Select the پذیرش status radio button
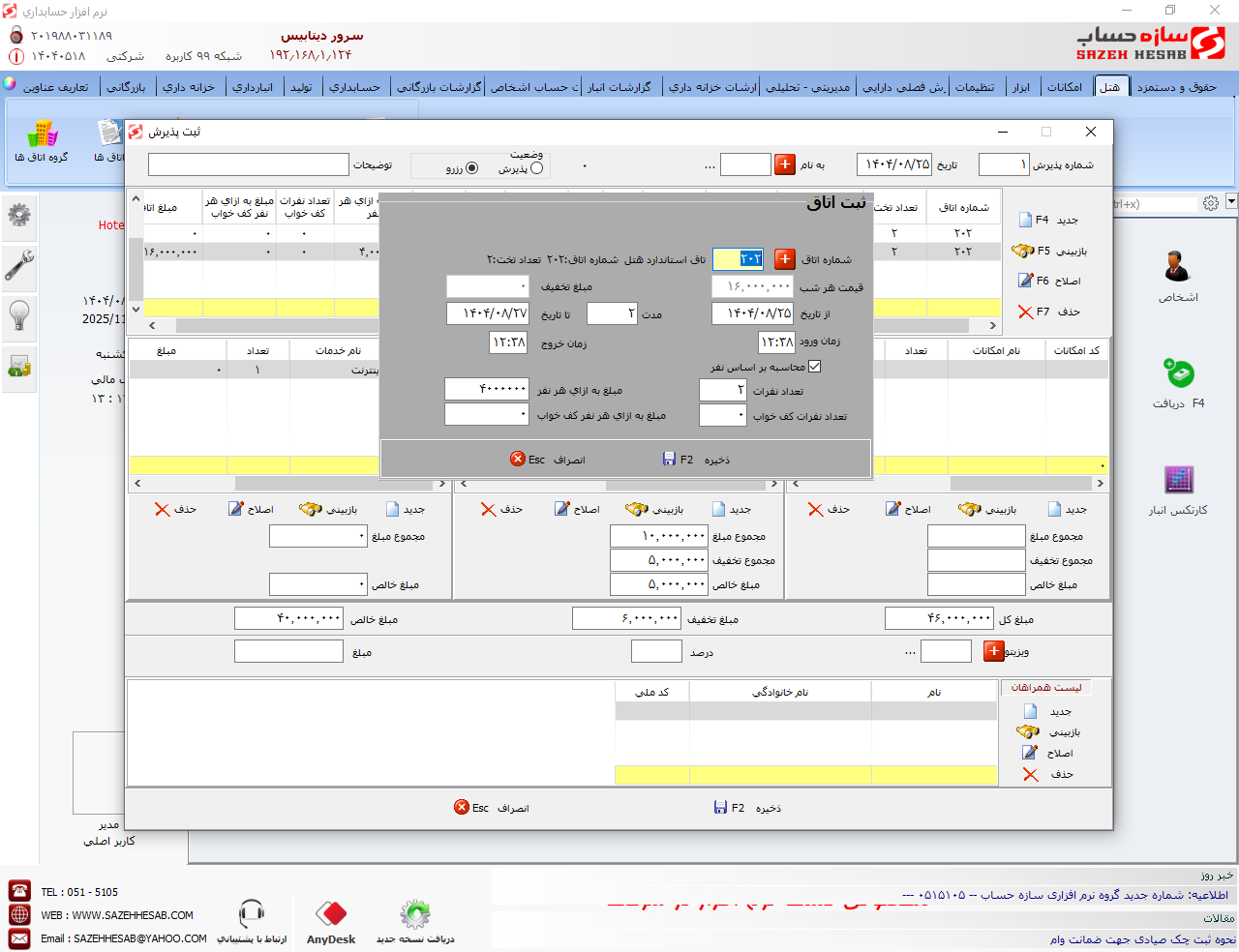The width and height of the screenshot is (1239, 952). pyautogui.click(x=537, y=168)
